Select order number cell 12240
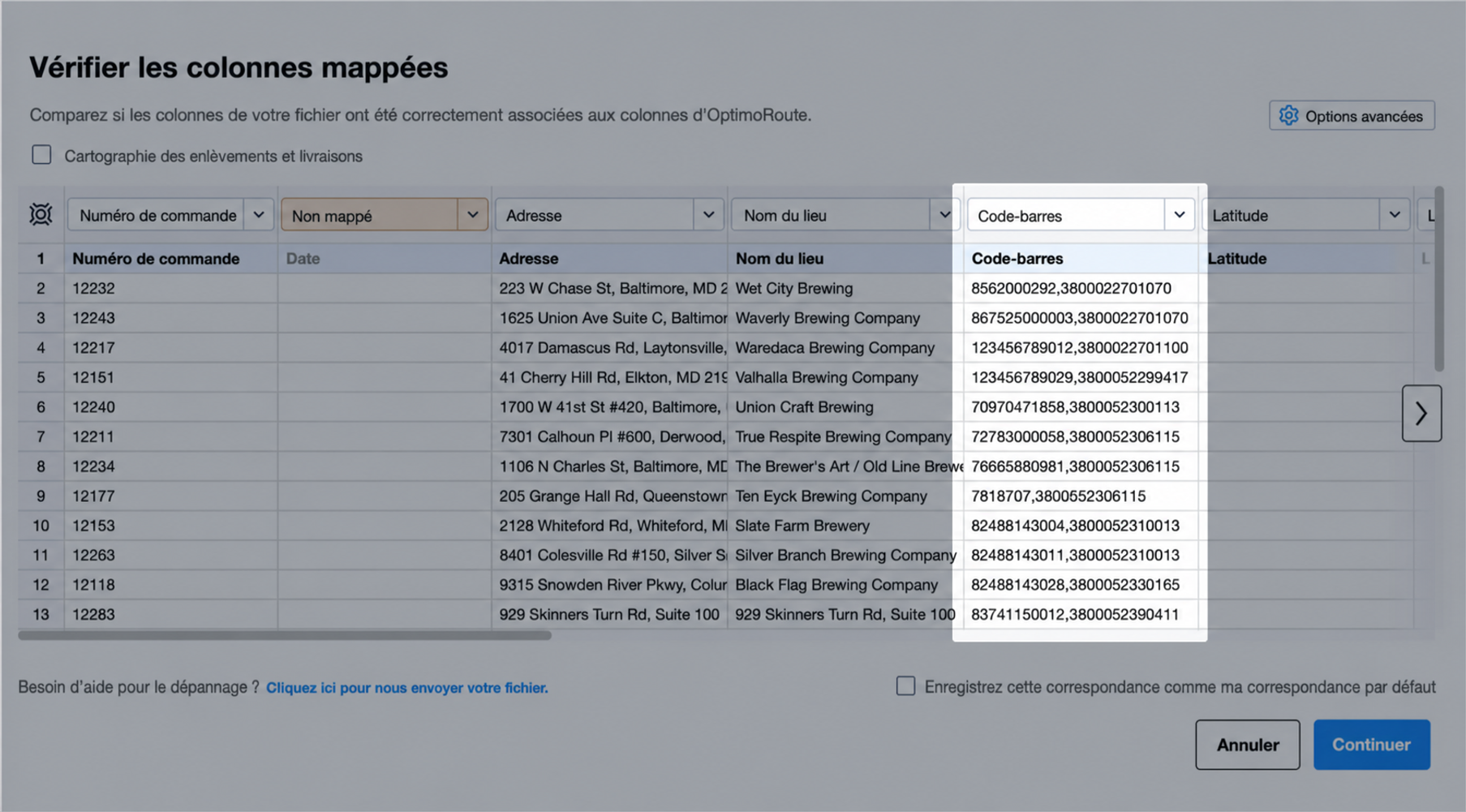Image resolution: width=1466 pixels, height=812 pixels. (171, 406)
